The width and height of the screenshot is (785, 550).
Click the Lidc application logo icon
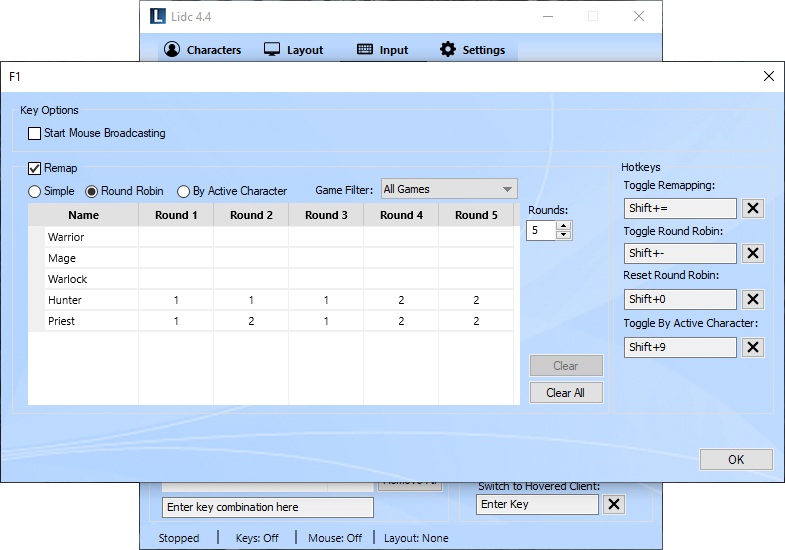158,16
